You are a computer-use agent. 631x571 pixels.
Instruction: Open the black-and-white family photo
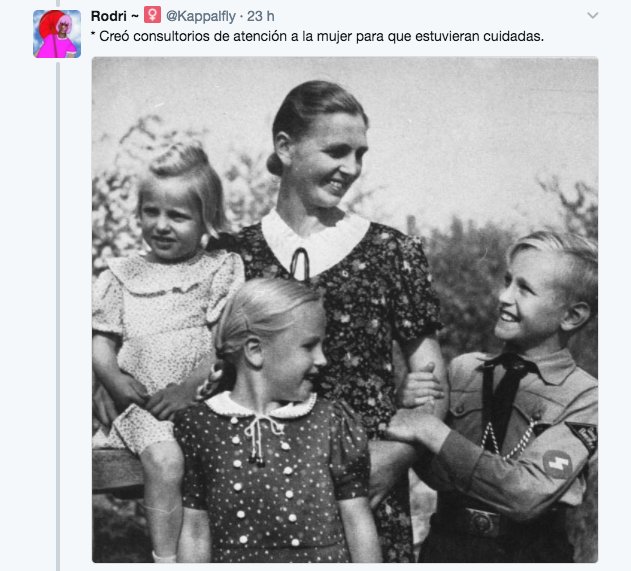click(345, 310)
